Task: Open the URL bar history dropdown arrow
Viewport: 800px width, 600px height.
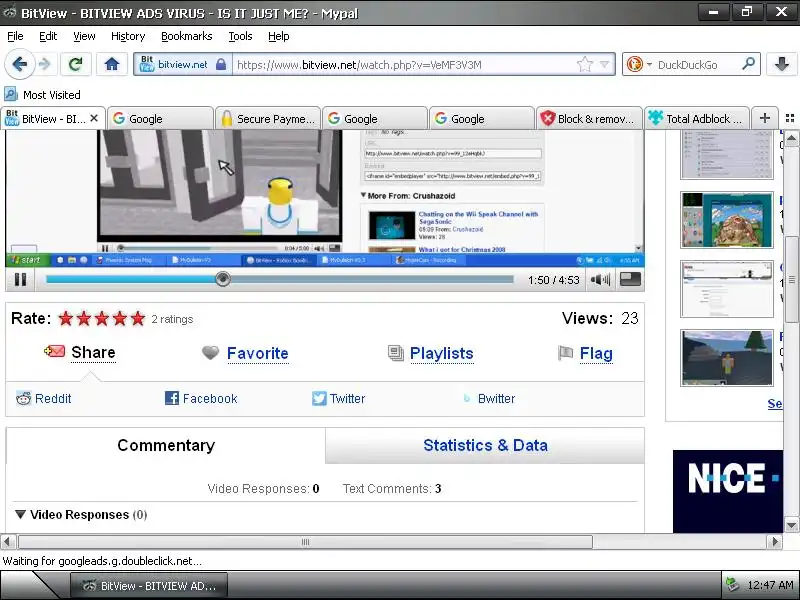Action: pyautogui.click(x=605, y=64)
